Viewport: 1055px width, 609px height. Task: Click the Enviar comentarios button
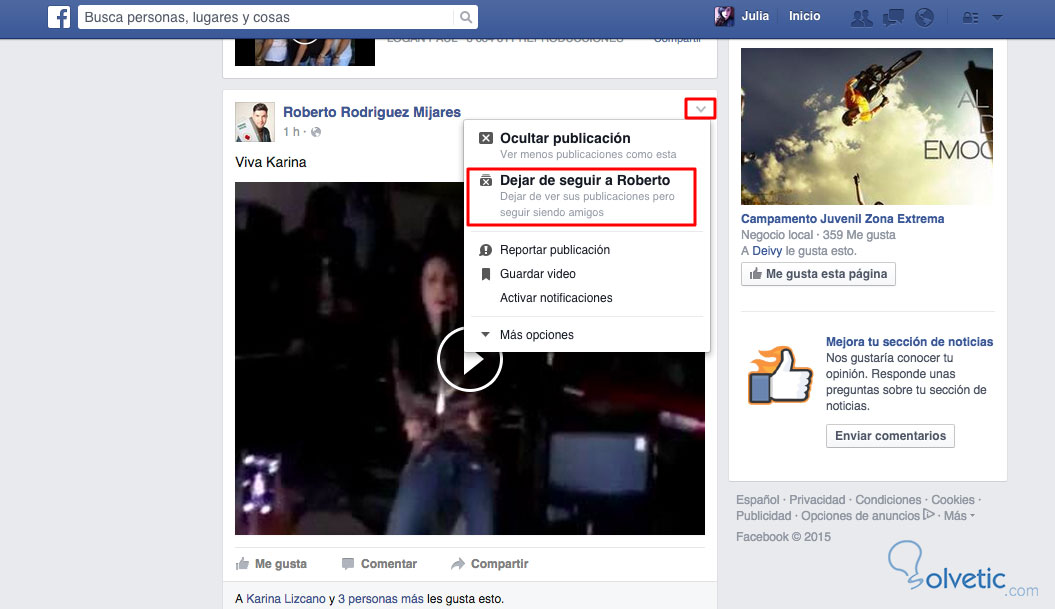[x=890, y=435]
